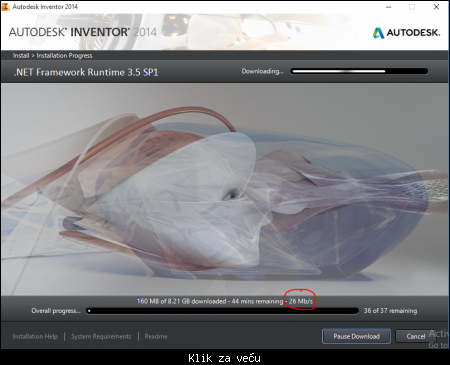450x365 pixels.
Task: Click the Autodesk logo at top right
Action: 406,33
